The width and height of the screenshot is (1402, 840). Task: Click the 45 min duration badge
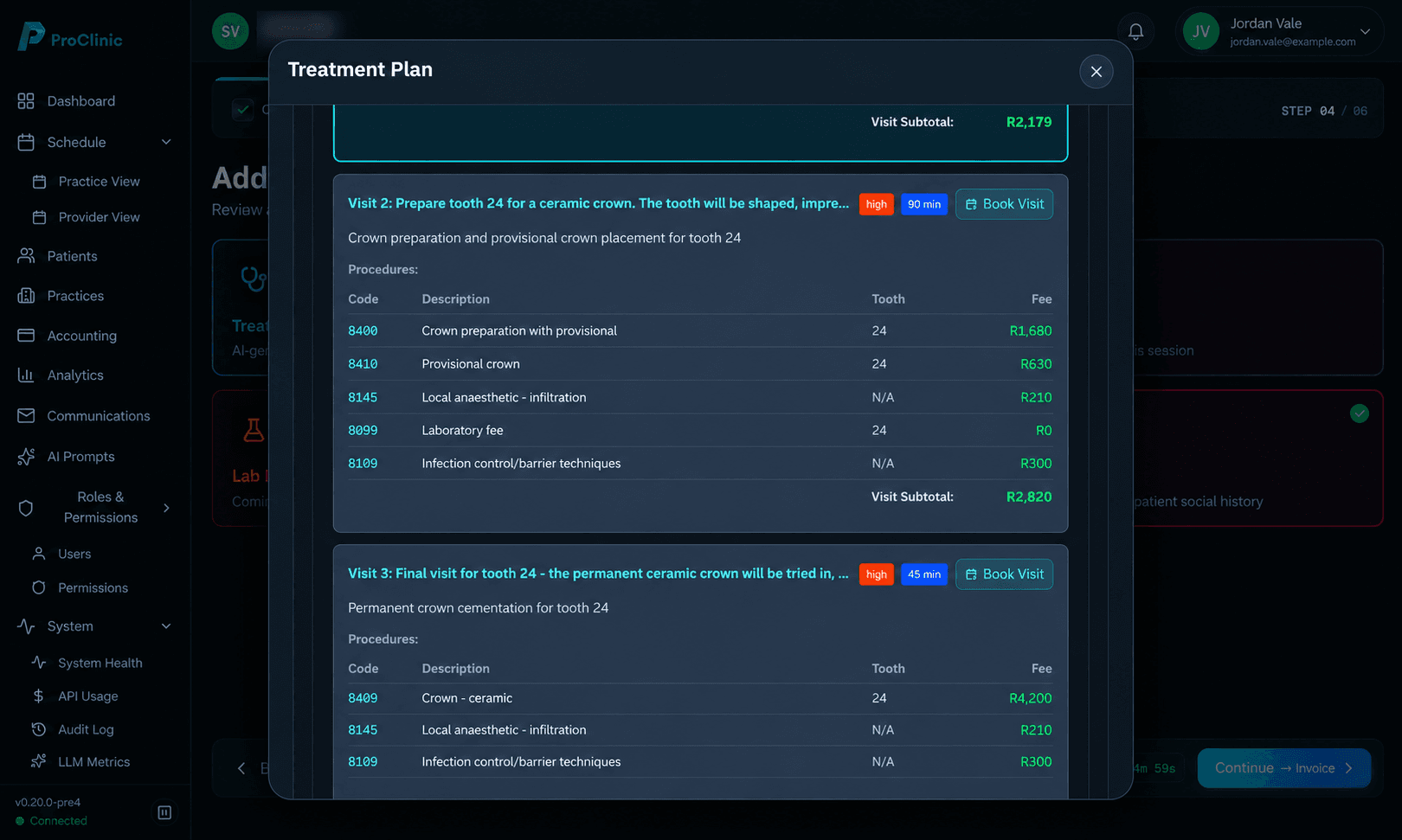[924, 574]
